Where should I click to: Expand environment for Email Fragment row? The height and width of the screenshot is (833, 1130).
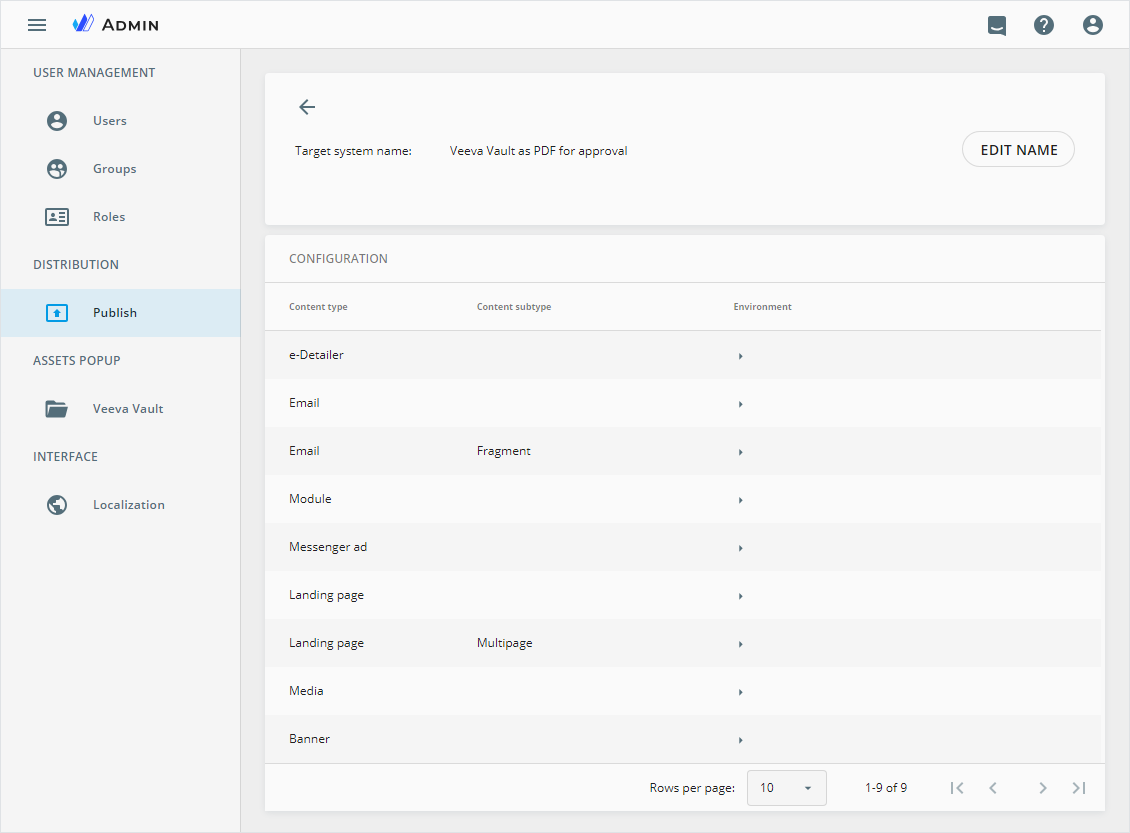tap(740, 452)
